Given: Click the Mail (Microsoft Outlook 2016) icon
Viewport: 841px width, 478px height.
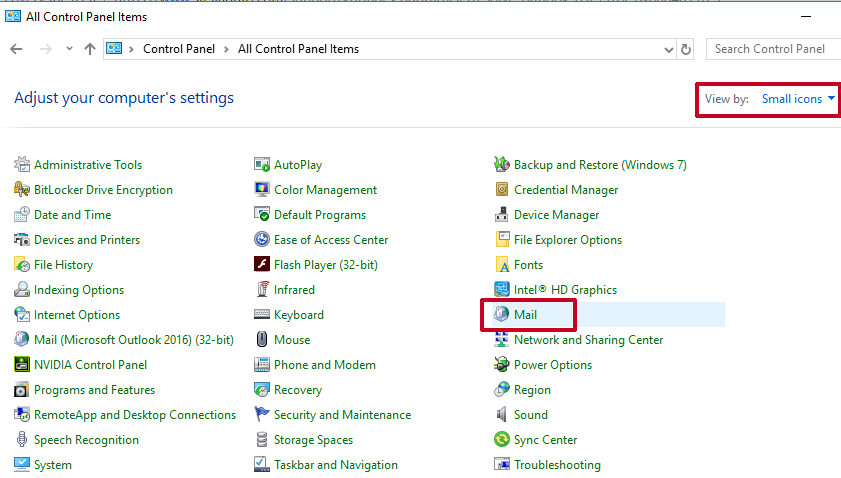Looking at the screenshot, I should [x=22, y=340].
